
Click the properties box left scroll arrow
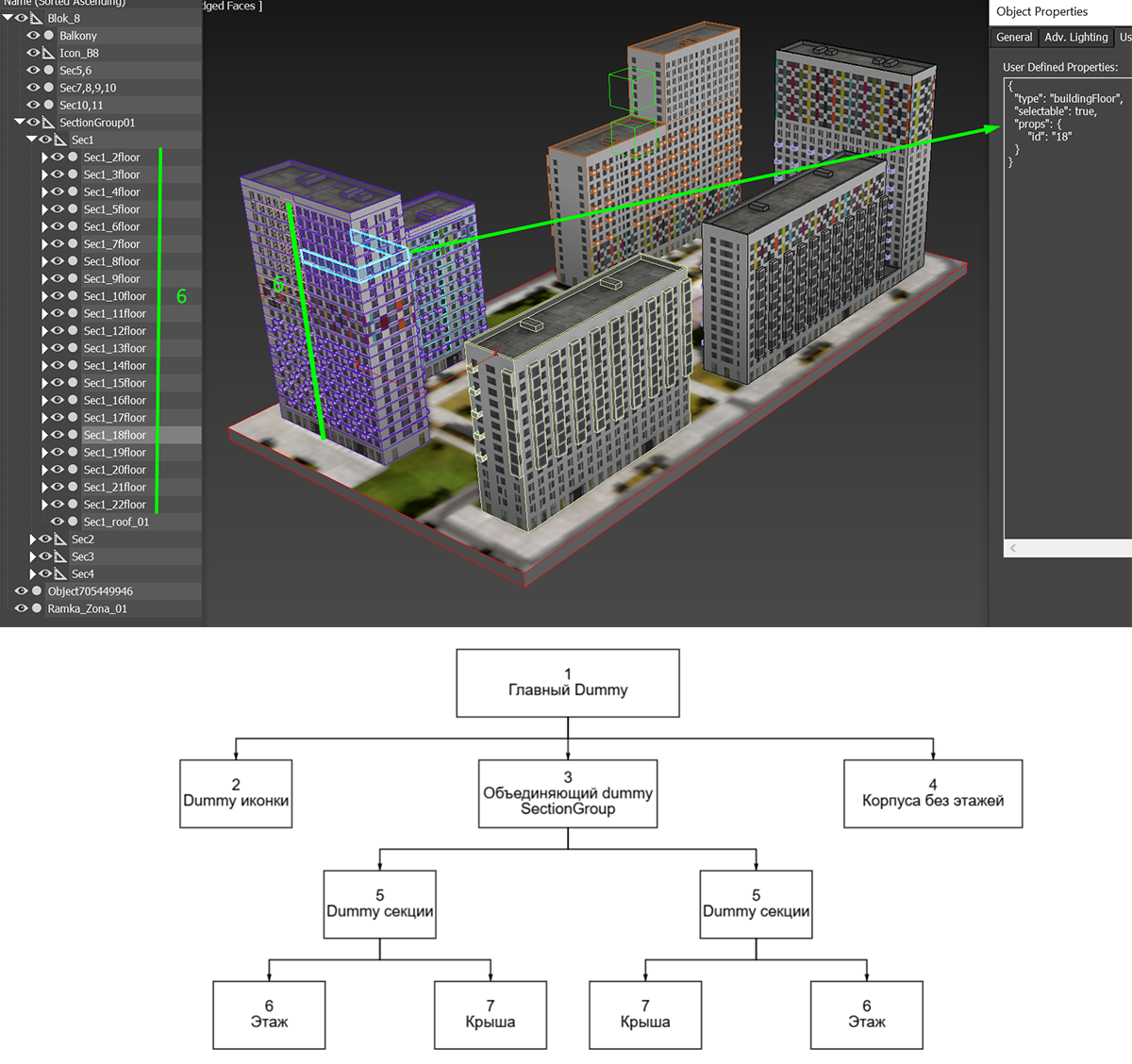pos(1013,548)
